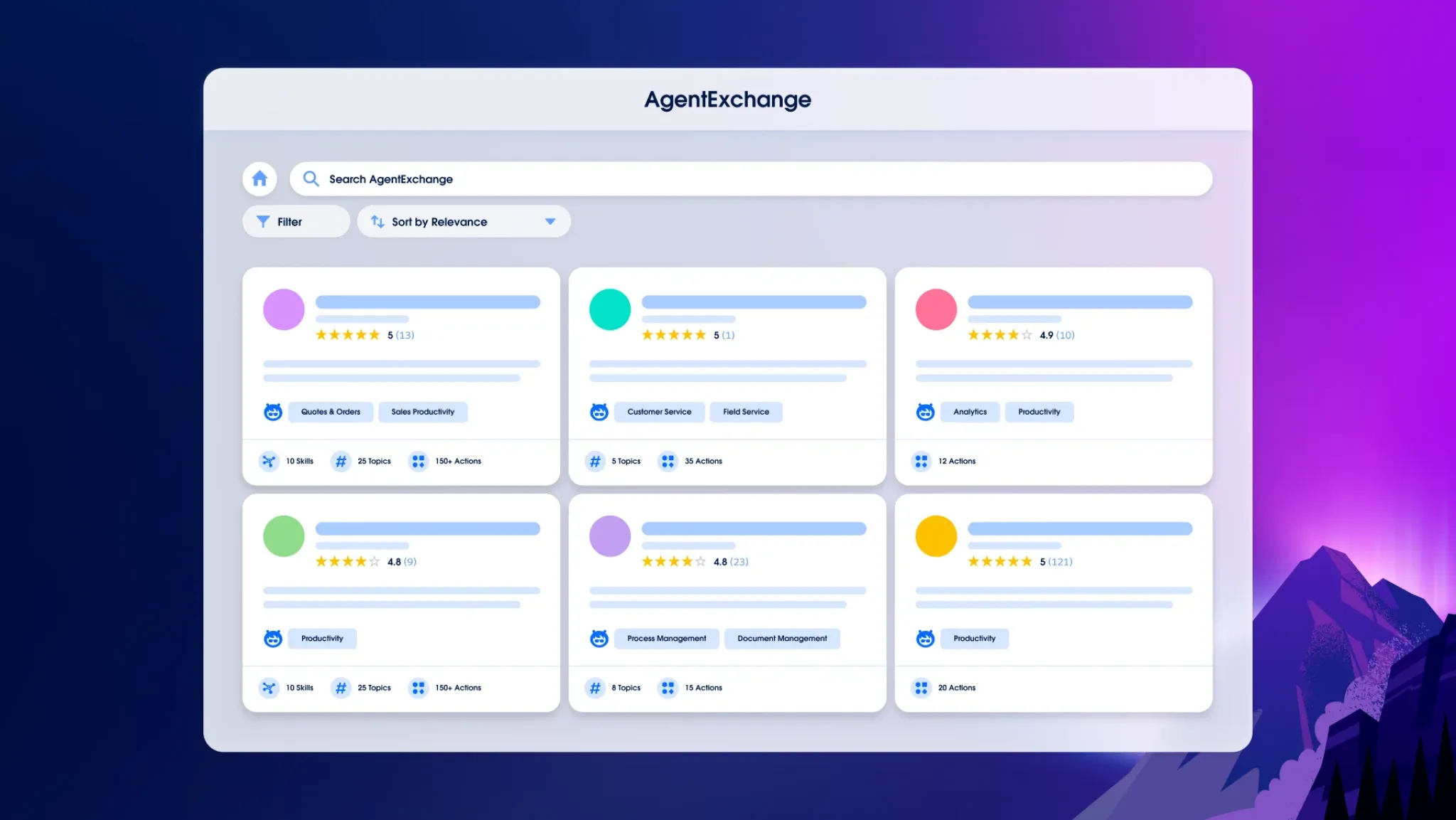Viewport: 1456px width, 820px height.
Task: Focus the Search AgentExchange input field
Action: click(751, 179)
